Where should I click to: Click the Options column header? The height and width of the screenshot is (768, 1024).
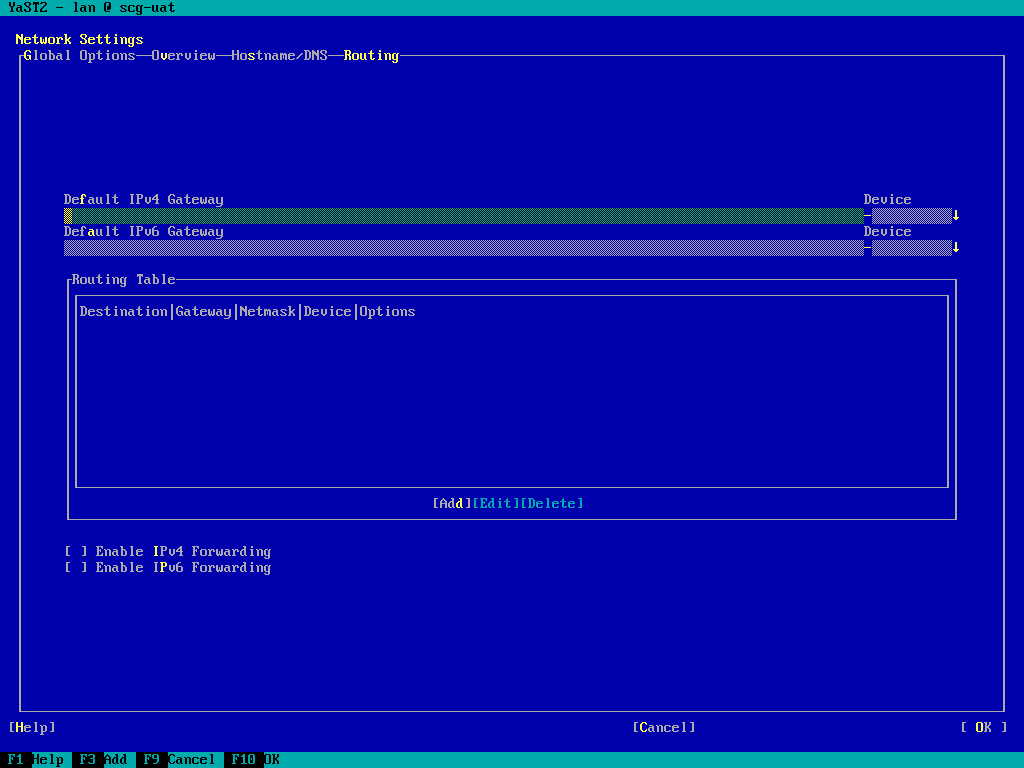387,312
